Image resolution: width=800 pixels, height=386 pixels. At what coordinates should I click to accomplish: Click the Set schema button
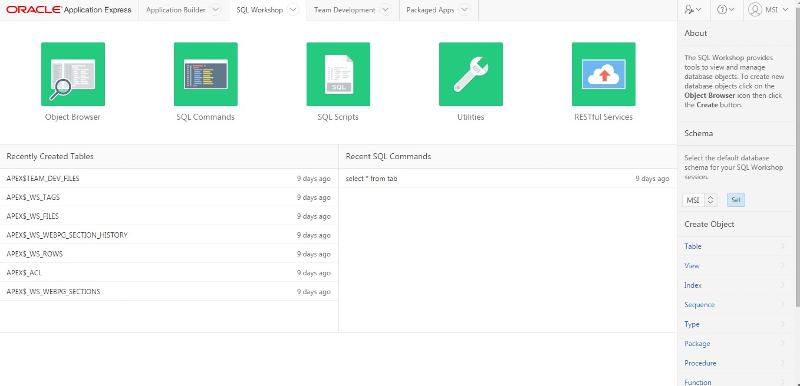pyautogui.click(x=736, y=200)
